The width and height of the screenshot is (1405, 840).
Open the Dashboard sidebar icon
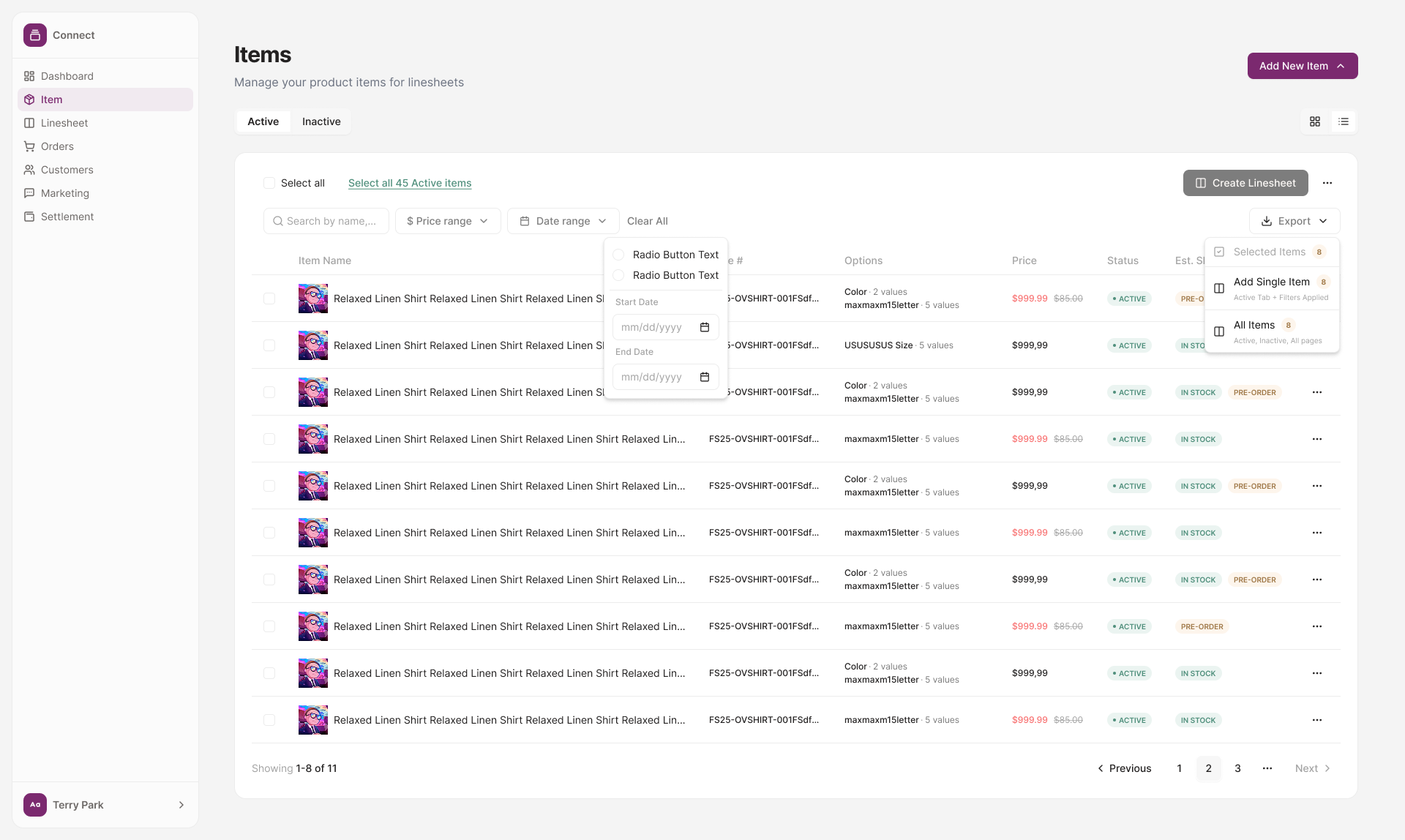tap(29, 76)
